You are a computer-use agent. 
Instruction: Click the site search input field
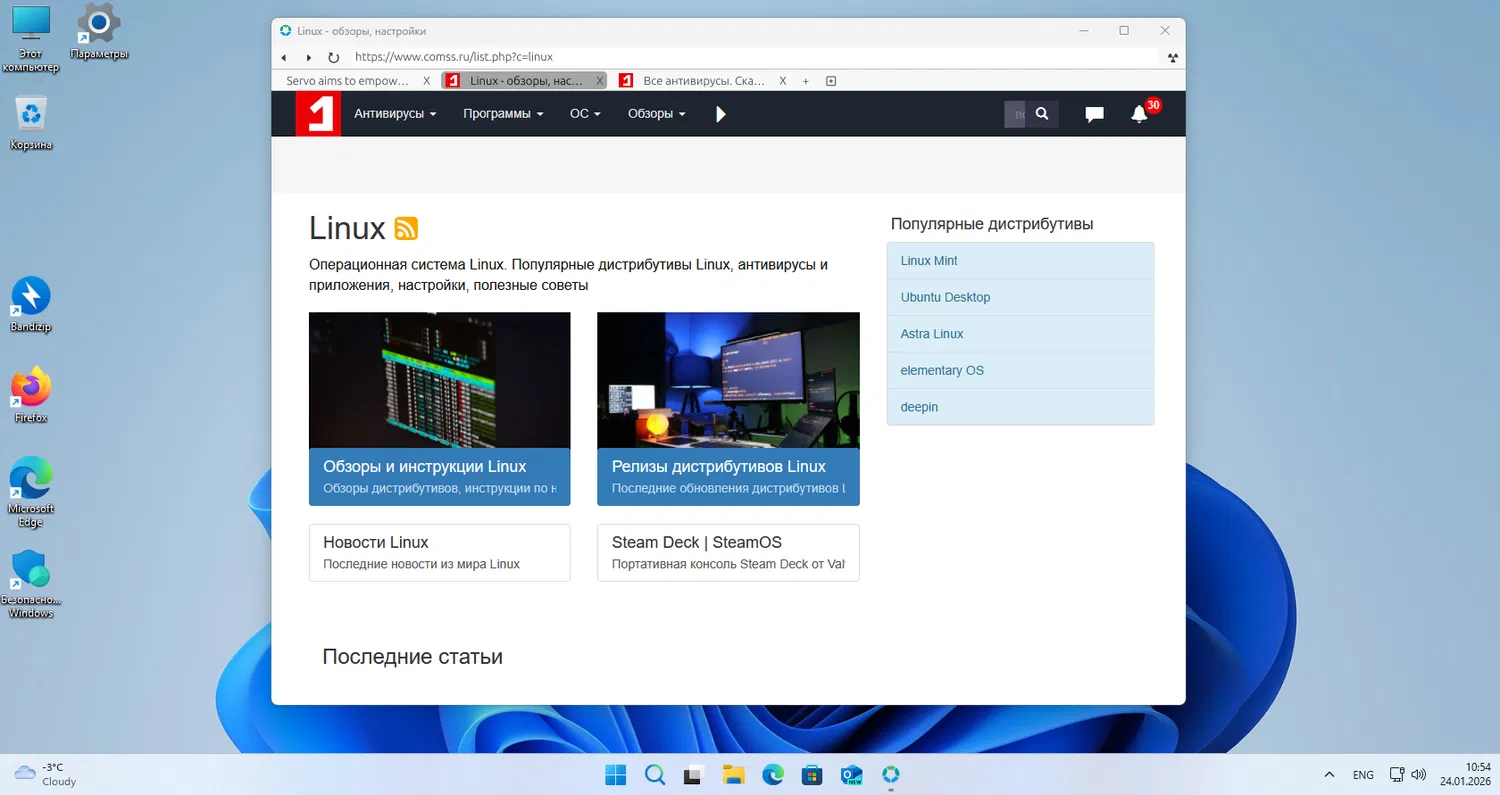[1015, 114]
